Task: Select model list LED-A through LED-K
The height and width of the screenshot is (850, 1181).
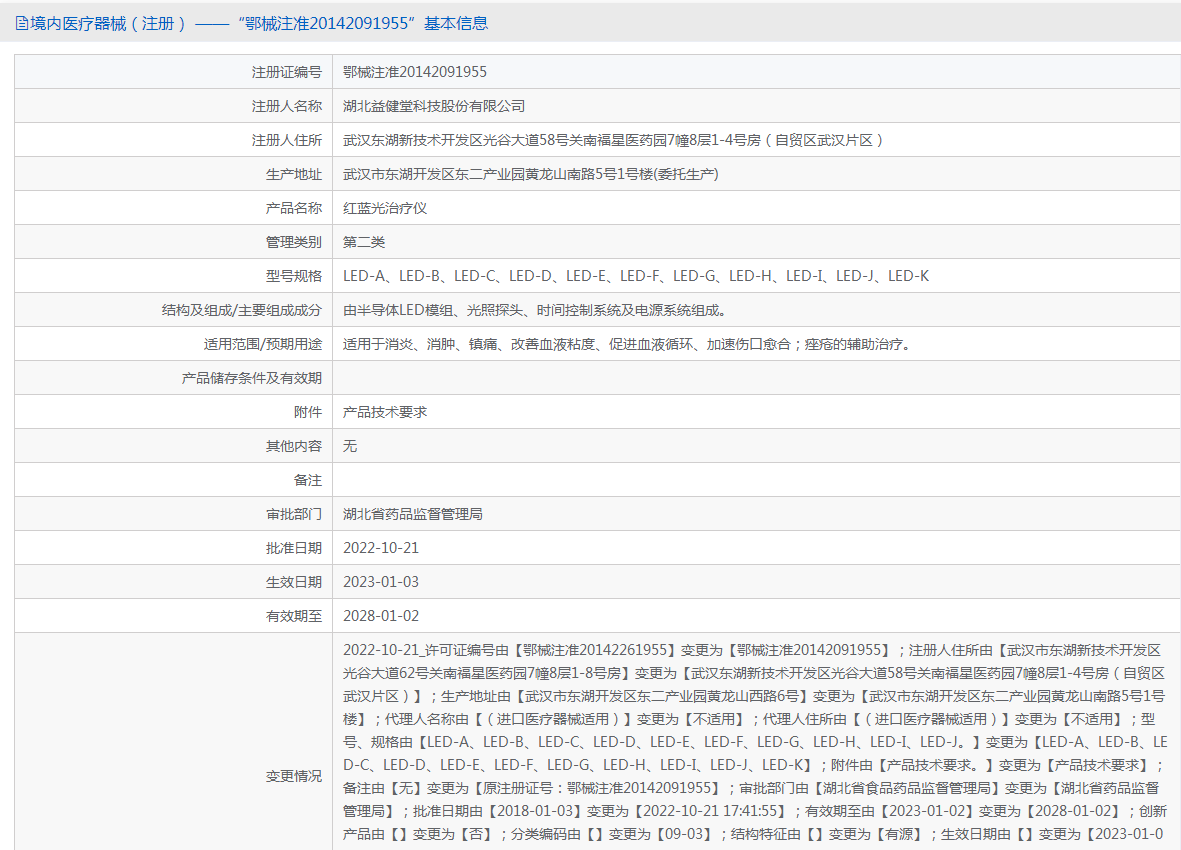Action: 636,276
